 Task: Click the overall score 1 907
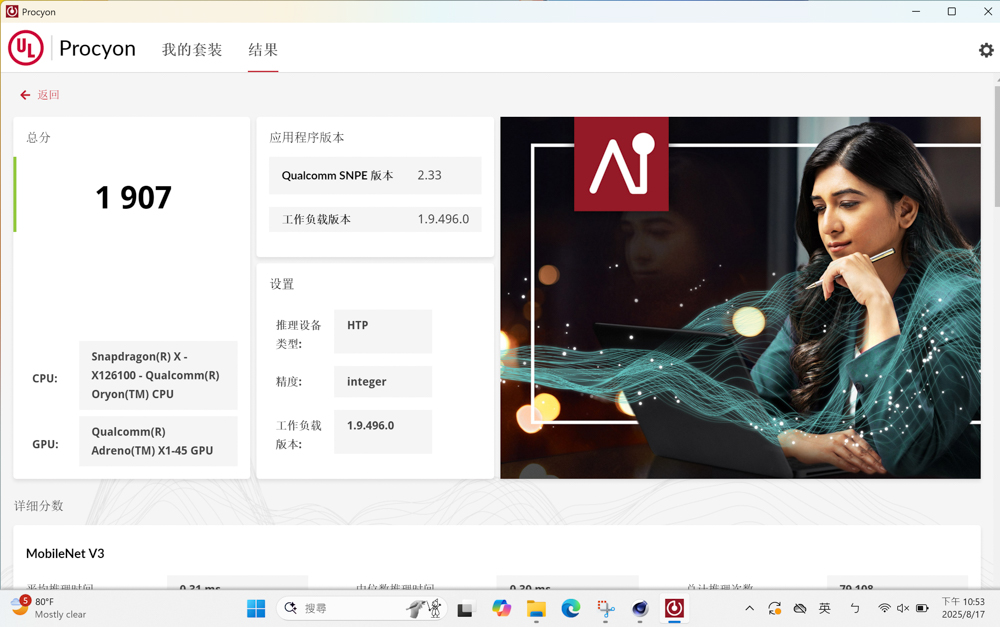(133, 198)
